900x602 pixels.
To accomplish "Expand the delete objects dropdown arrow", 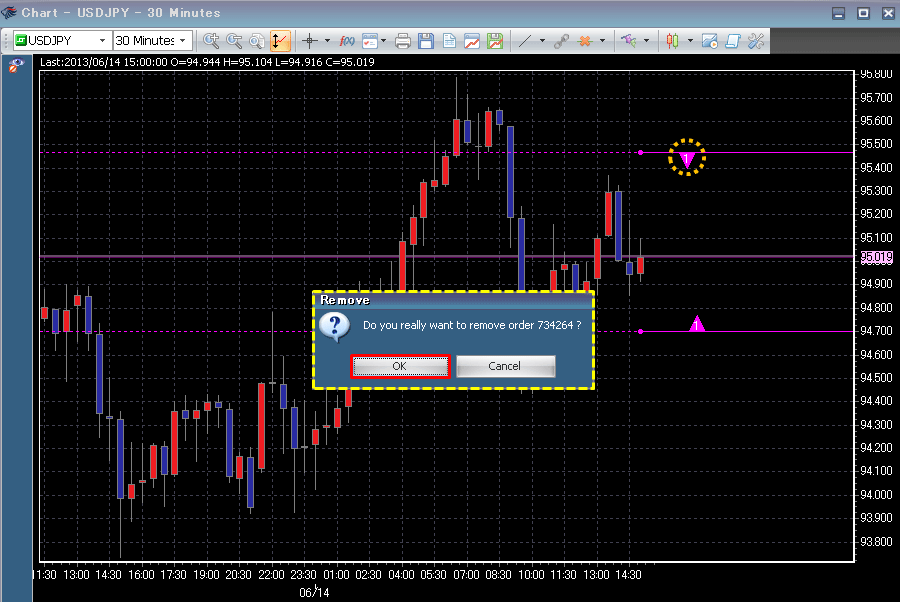I will [x=602, y=41].
